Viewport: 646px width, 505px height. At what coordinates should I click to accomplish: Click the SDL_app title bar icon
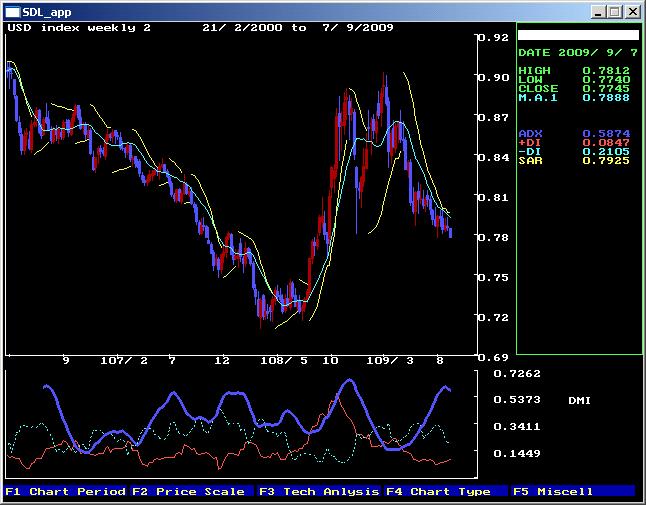(12, 12)
